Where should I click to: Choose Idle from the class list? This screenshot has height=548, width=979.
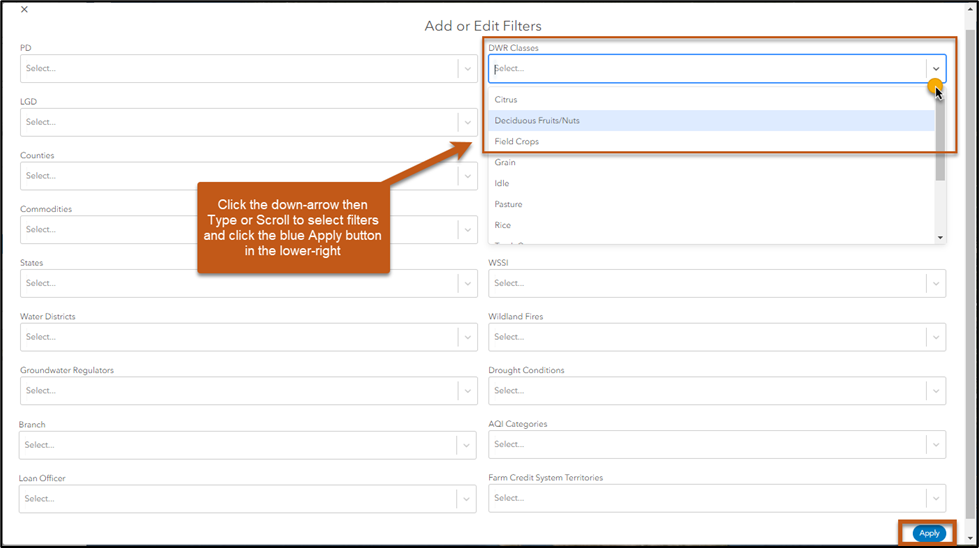[x=502, y=184]
